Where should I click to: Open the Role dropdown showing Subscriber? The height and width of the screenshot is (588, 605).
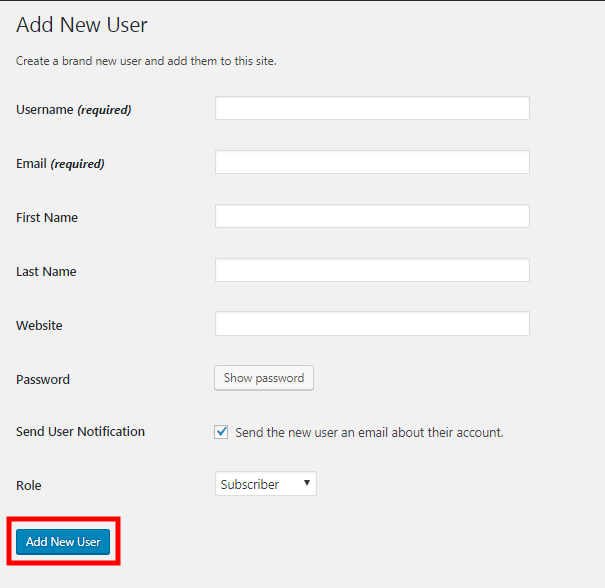pyautogui.click(x=265, y=484)
